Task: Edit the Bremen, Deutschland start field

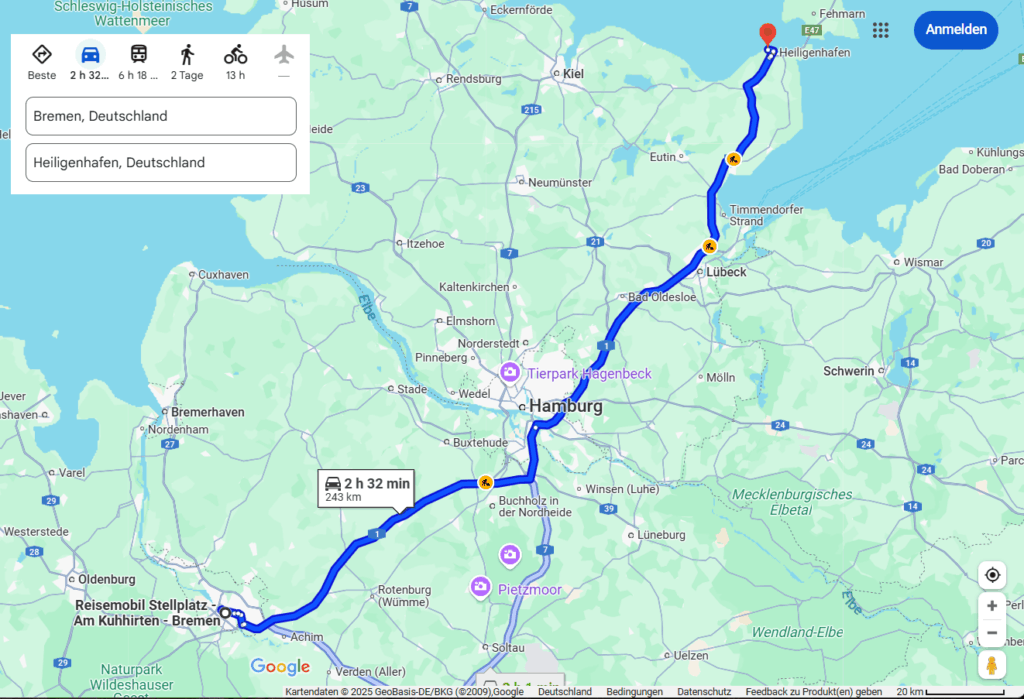Action: tap(161, 116)
